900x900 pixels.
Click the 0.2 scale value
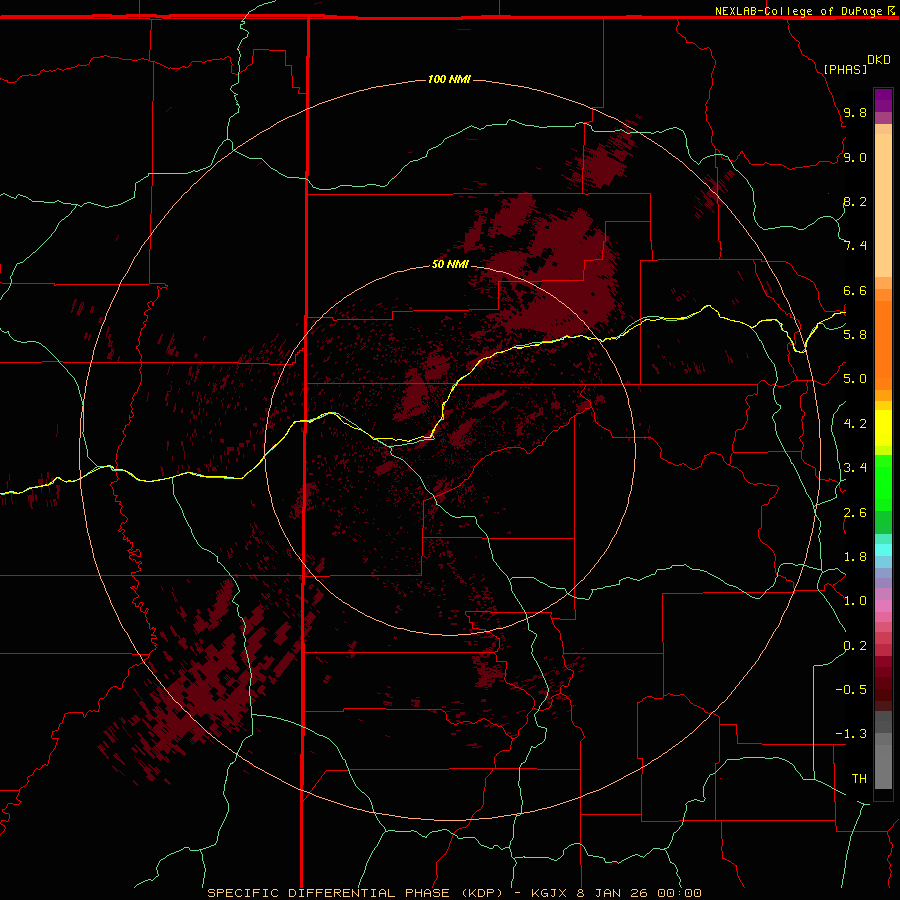(855, 645)
